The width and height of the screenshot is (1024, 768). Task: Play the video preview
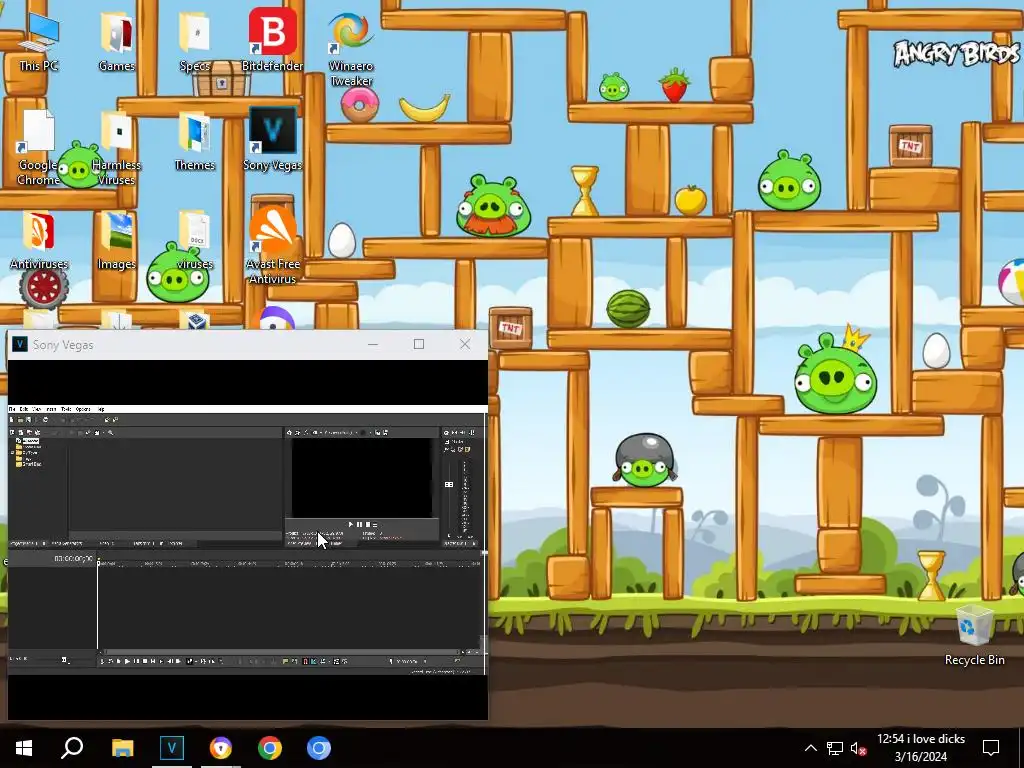[x=351, y=524]
